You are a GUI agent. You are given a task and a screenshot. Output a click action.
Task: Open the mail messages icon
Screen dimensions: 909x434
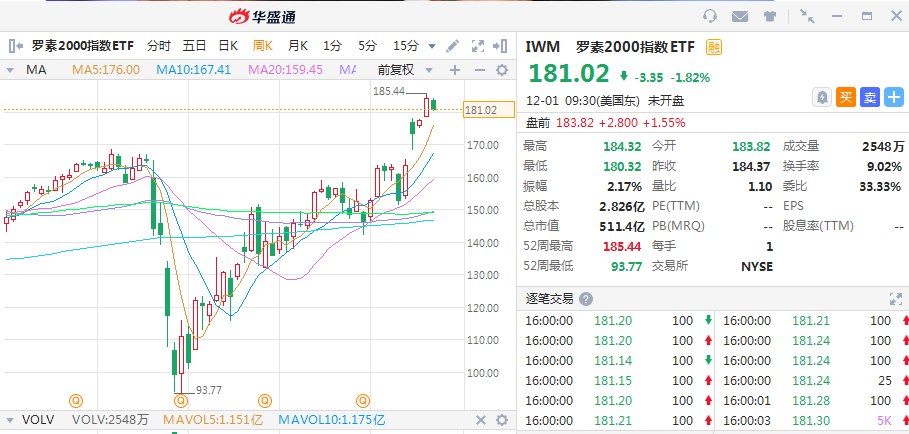740,16
